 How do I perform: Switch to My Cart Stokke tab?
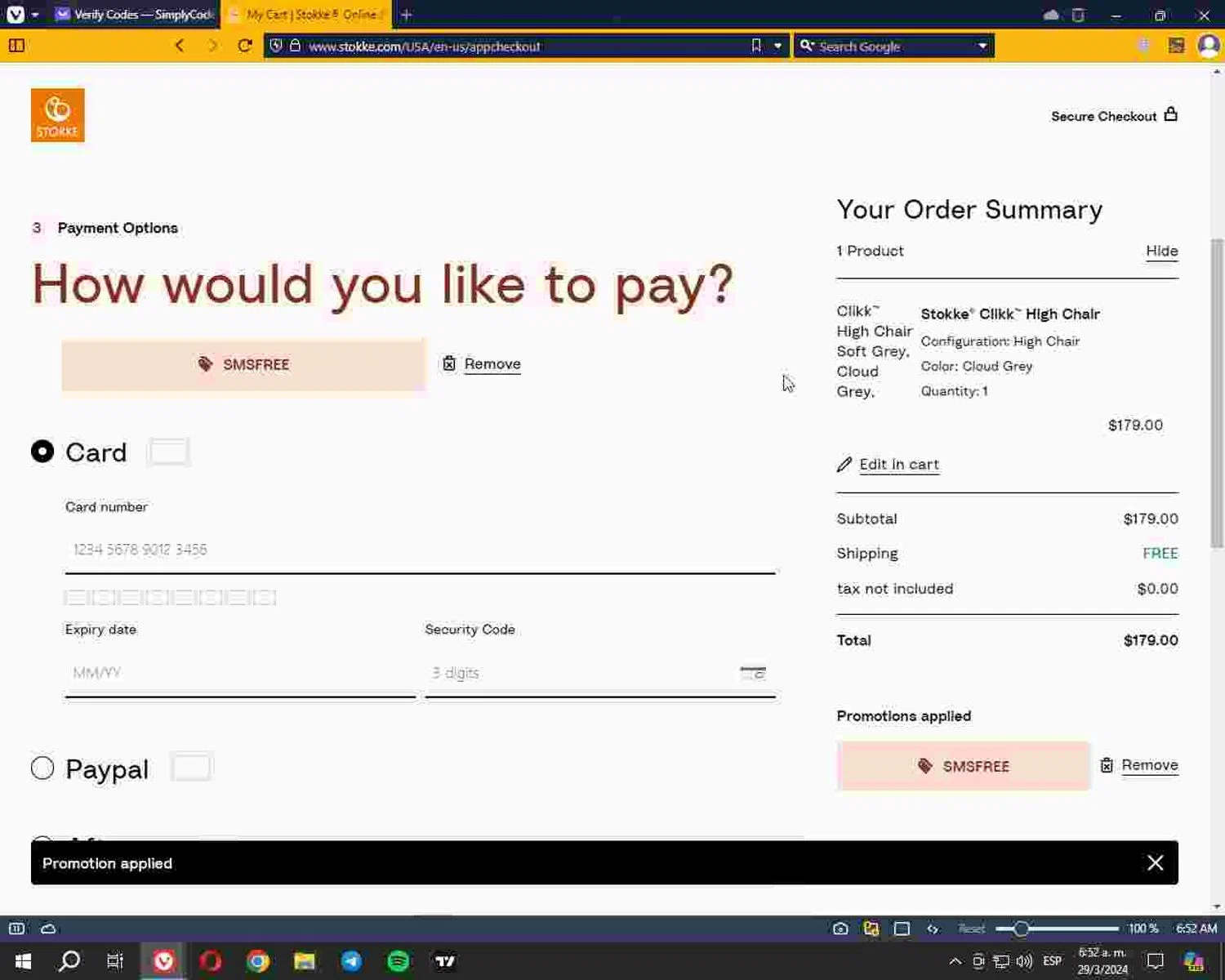click(306, 15)
